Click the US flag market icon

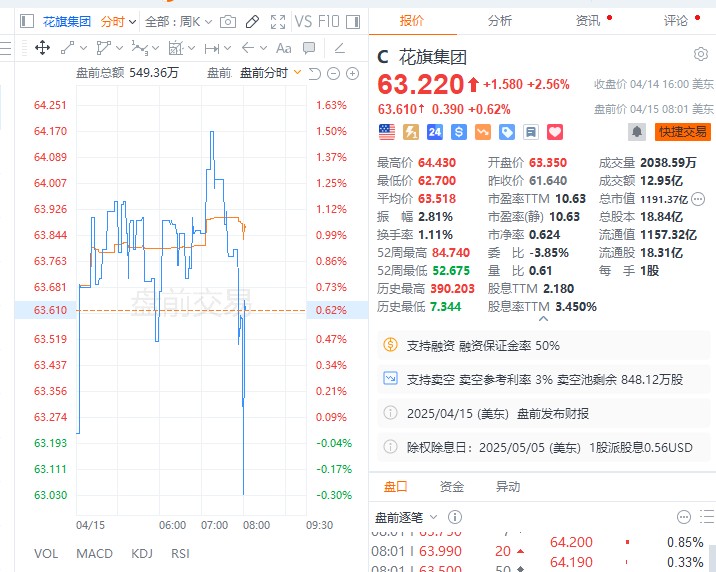click(387, 132)
